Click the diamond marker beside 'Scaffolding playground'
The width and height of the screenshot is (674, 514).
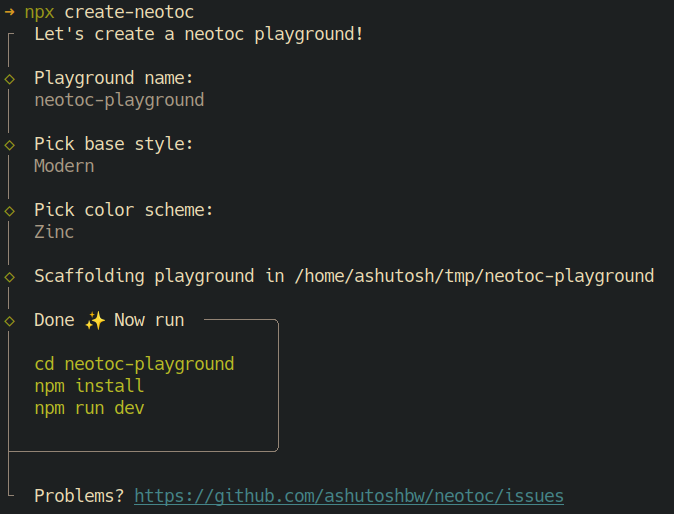(x=9, y=277)
